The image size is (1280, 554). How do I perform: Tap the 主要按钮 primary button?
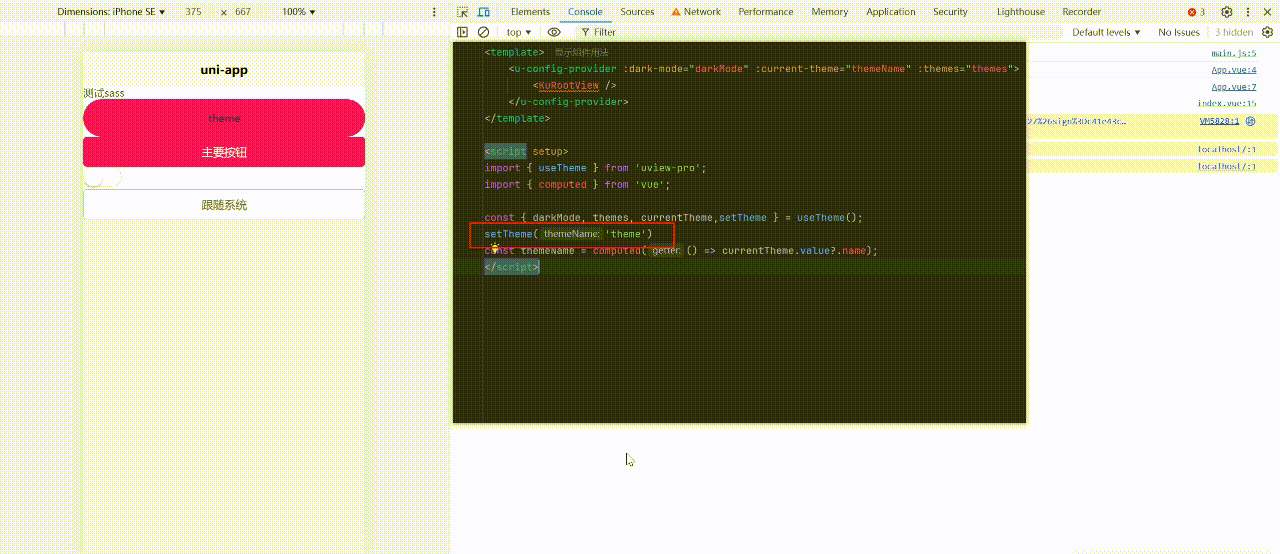click(224, 152)
